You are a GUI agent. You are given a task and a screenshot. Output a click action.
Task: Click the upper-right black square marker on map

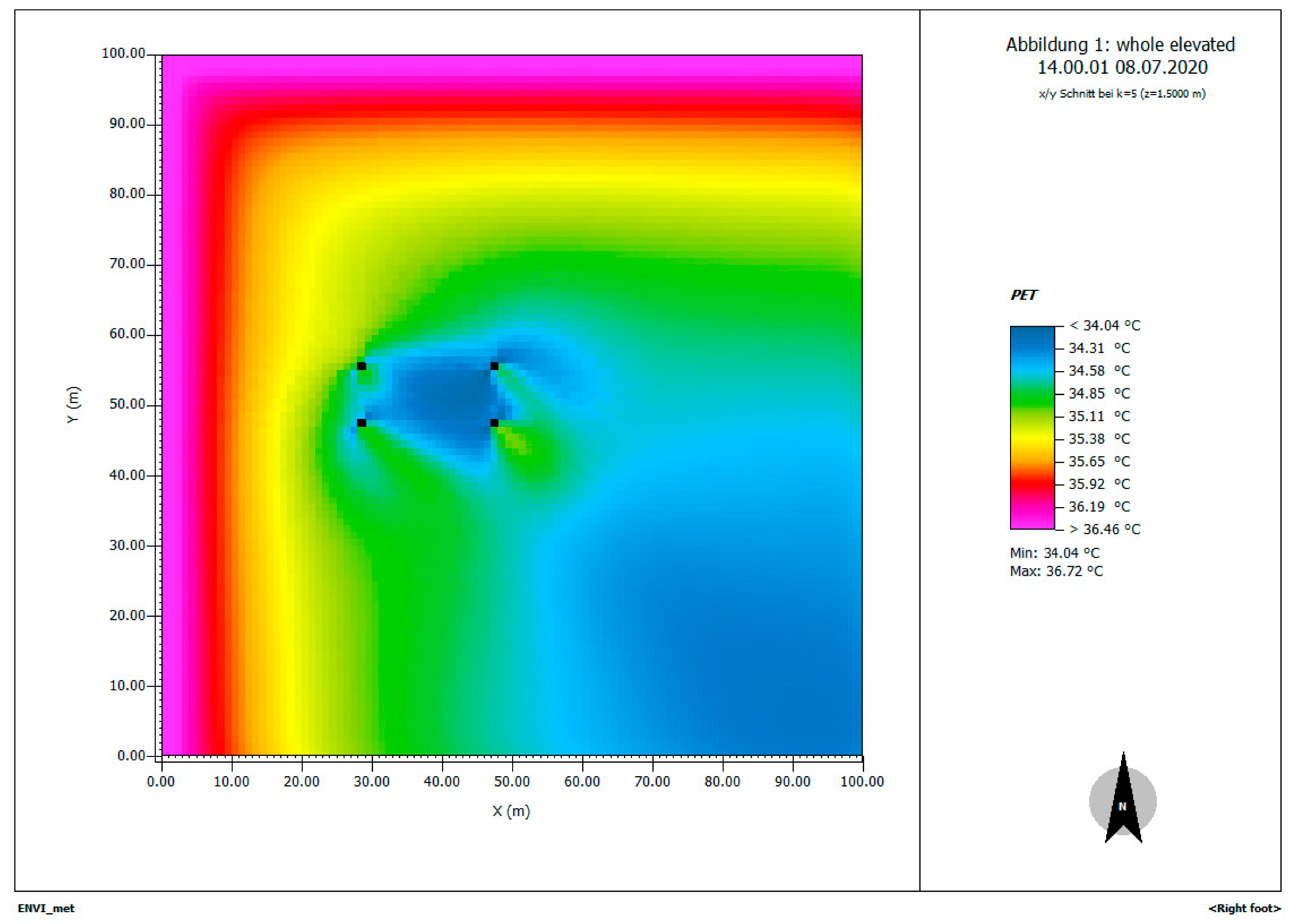click(x=494, y=366)
